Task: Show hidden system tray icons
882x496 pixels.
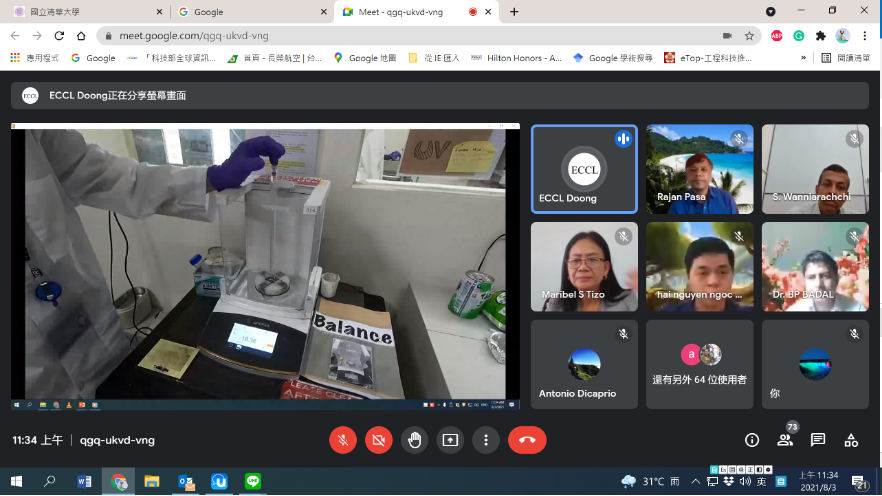Action: (696, 481)
